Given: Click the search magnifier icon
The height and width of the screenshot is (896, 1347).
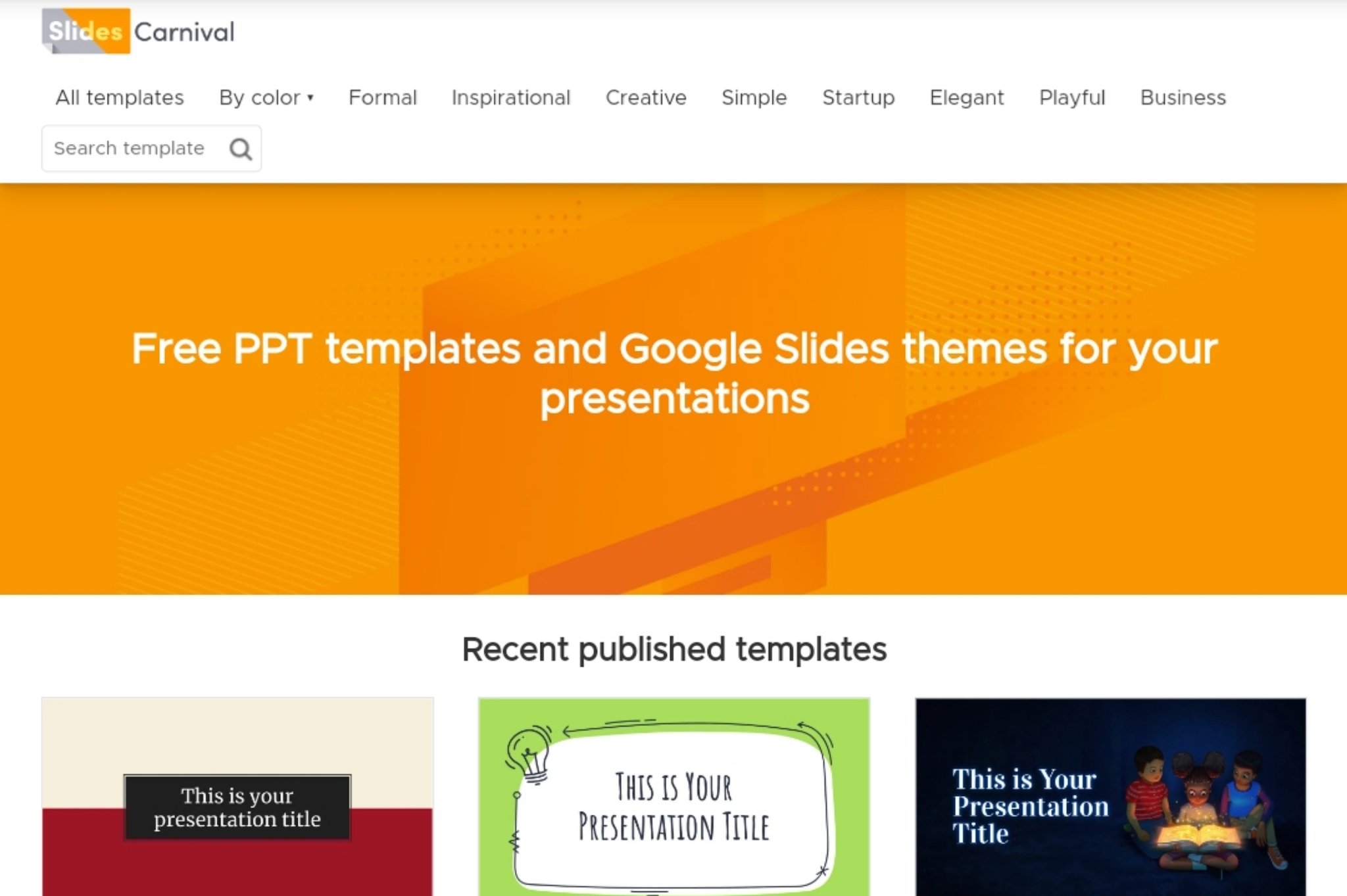Looking at the screenshot, I should pos(241,149).
